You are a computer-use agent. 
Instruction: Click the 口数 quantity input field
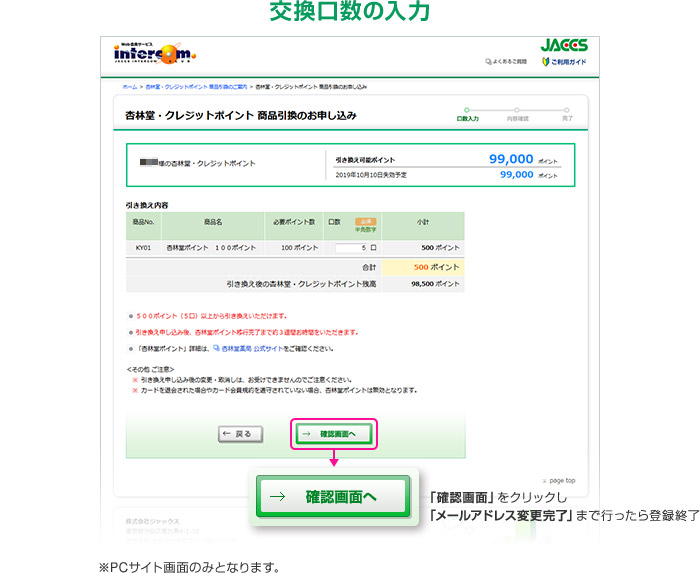pyautogui.click(x=351, y=248)
